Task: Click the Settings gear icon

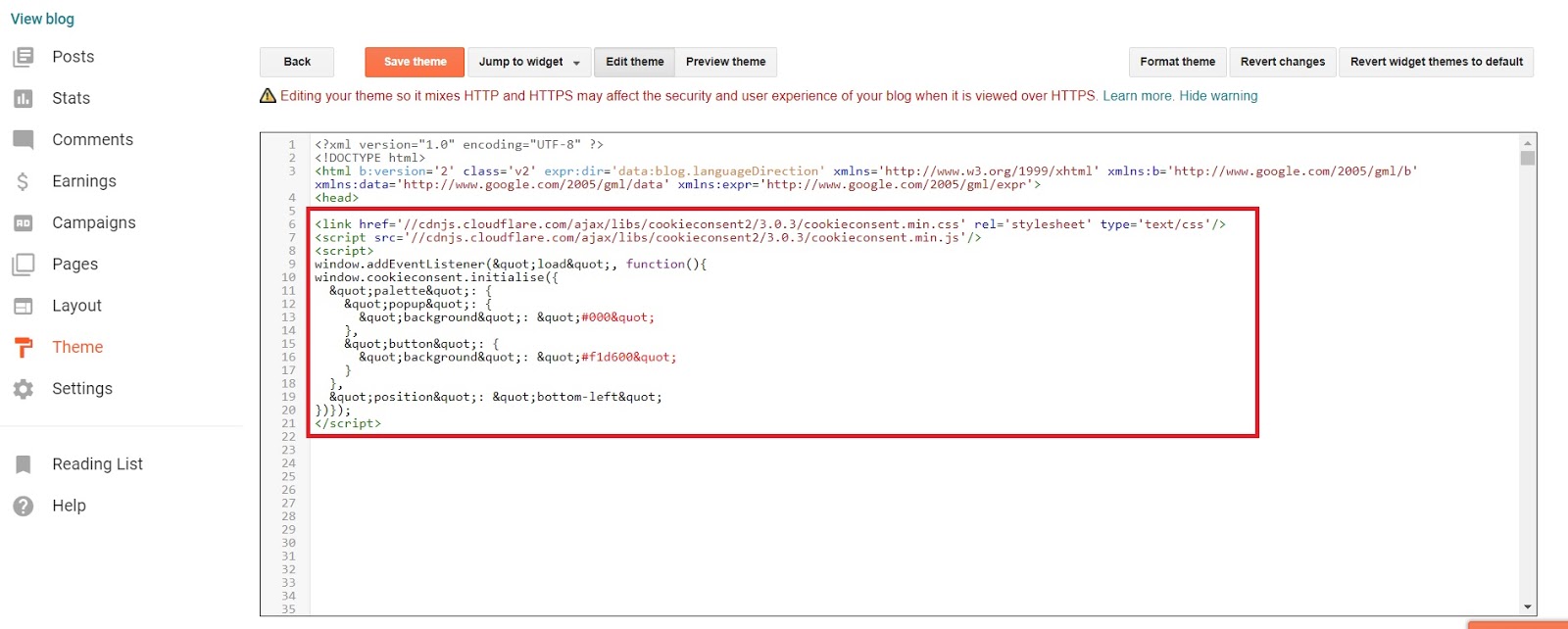Action: [x=24, y=389]
